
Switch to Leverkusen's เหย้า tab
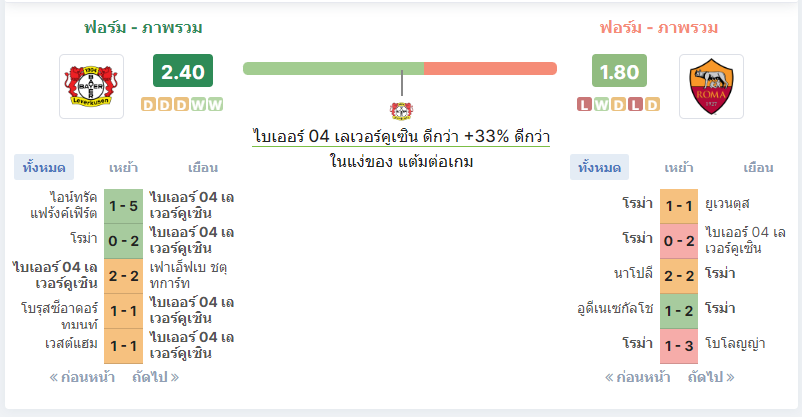pos(123,167)
